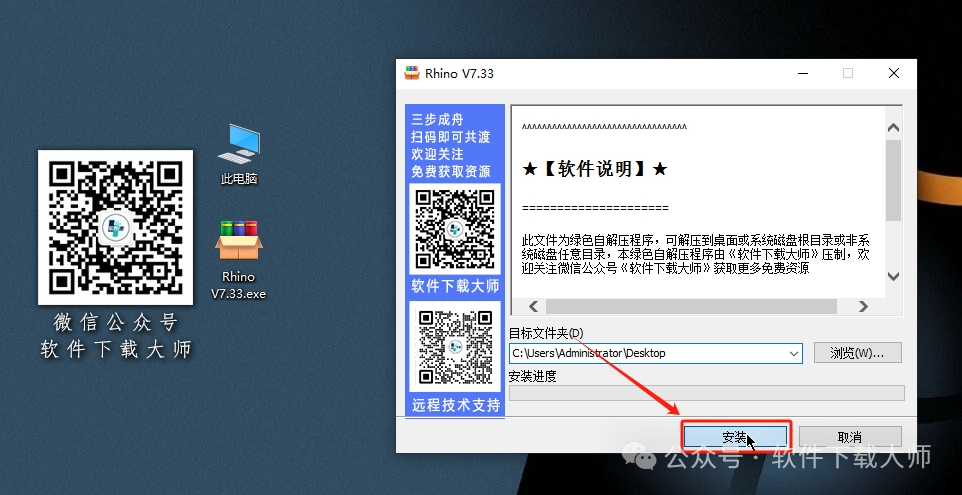The width and height of the screenshot is (962, 495).
Task: Open the destination folder dropdown arrow
Action: tap(793, 353)
